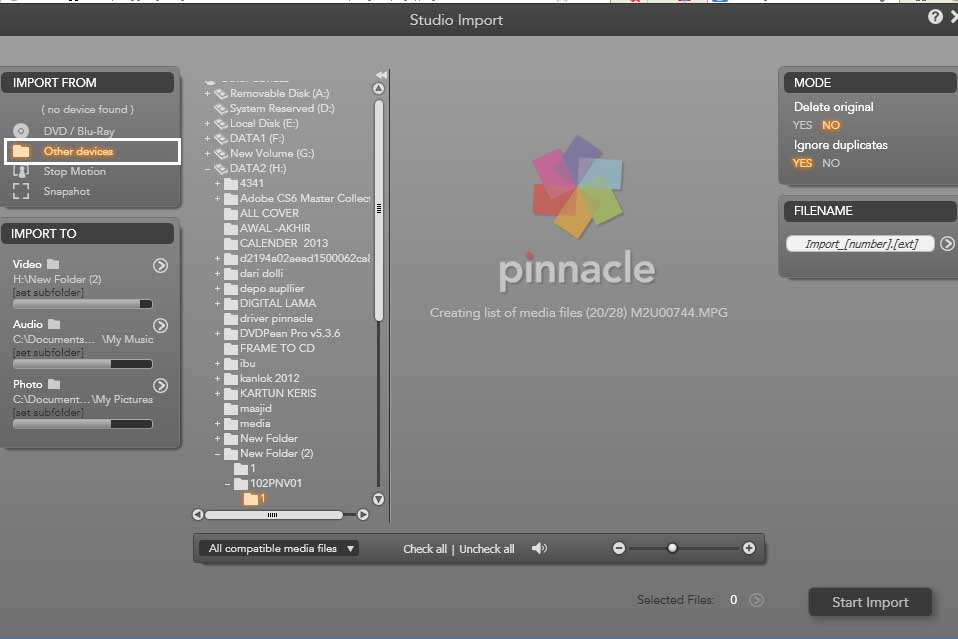Click folder tree left scroll arrow
Screen dimensions: 958x639
click(197, 514)
